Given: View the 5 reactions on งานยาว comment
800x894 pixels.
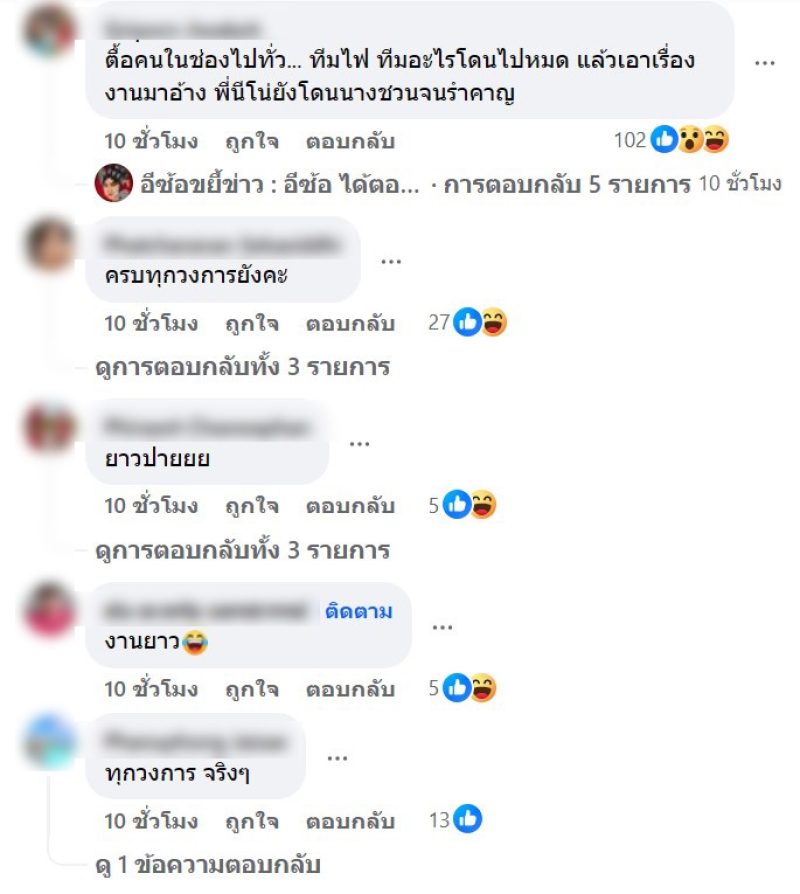Looking at the screenshot, I should point(462,688).
